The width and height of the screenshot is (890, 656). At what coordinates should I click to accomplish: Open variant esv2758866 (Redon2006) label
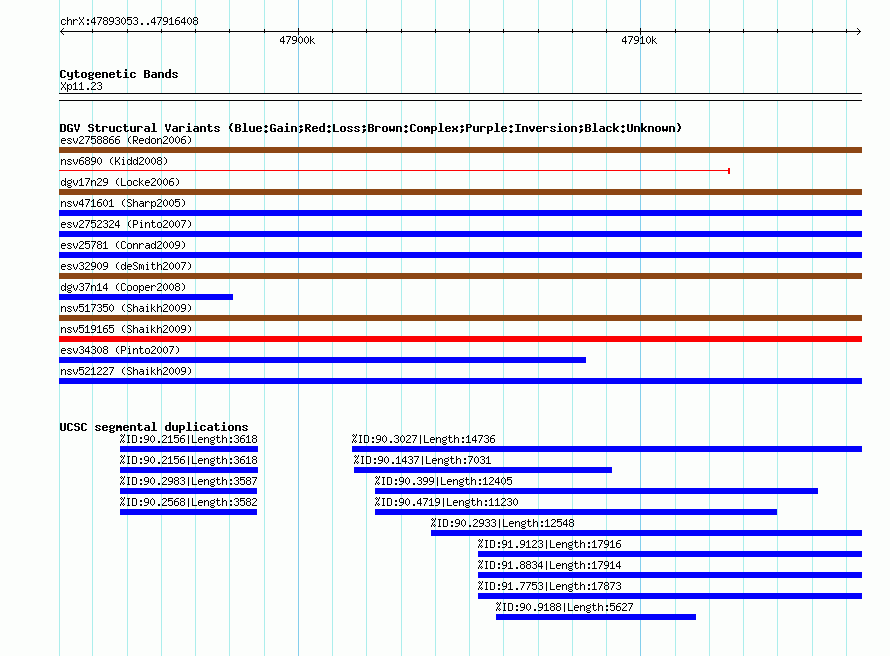tap(126, 140)
